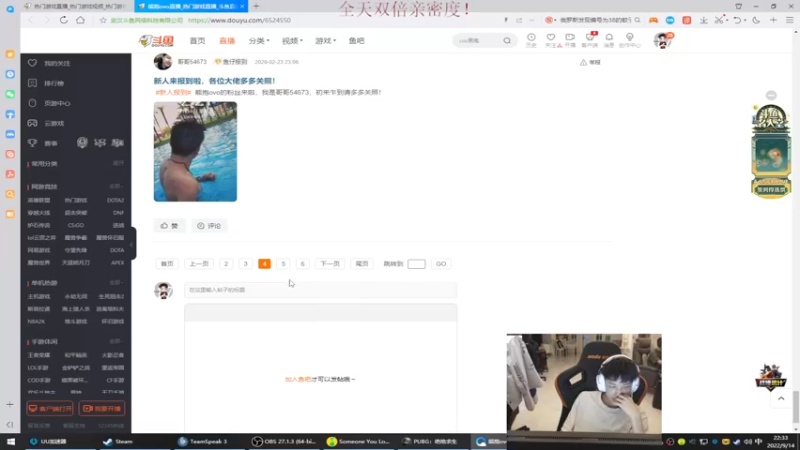Click the user avatar in header
Screen dimensions: 800x450
663,40
